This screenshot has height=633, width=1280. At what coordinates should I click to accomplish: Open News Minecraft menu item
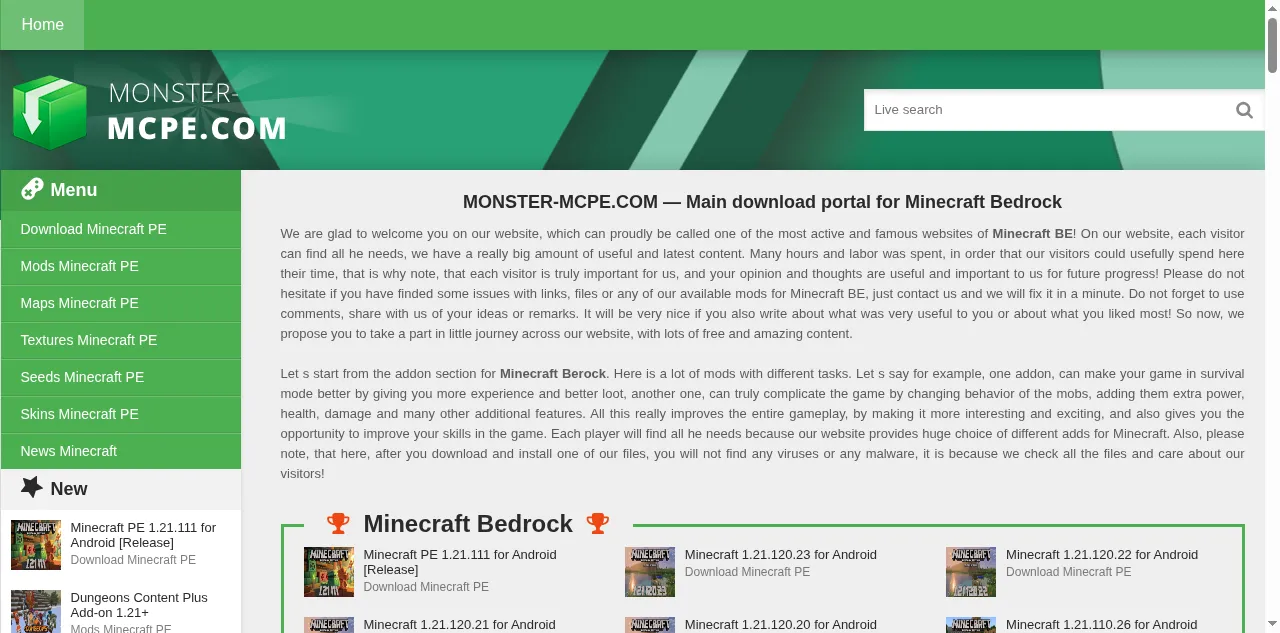click(121, 451)
